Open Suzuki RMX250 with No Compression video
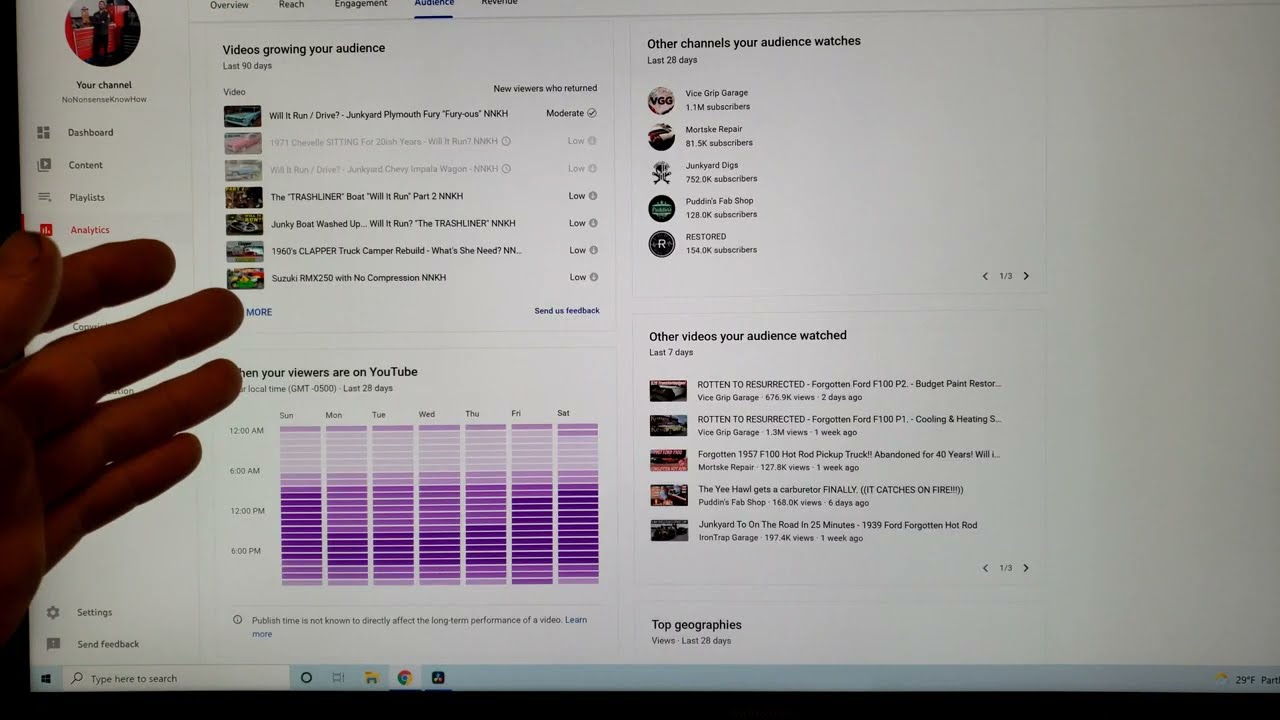The height and width of the screenshot is (720, 1280). coord(359,278)
